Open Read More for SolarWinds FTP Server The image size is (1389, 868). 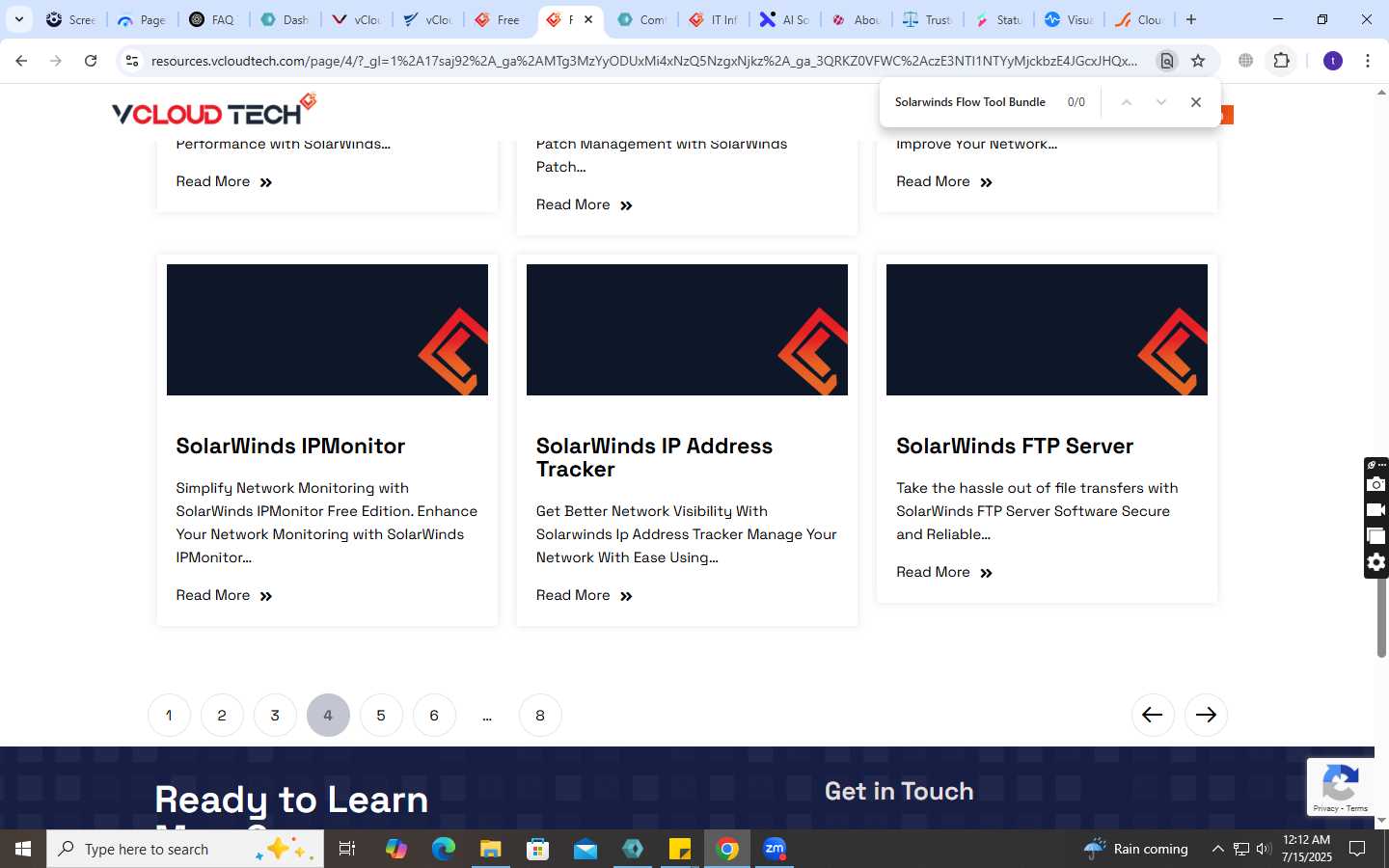pyautogui.click(x=944, y=573)
